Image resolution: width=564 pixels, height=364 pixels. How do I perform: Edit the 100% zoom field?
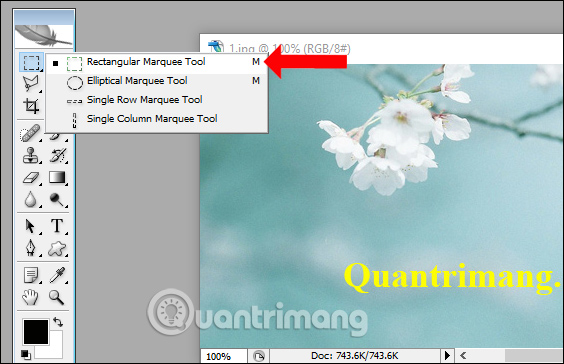223,356
